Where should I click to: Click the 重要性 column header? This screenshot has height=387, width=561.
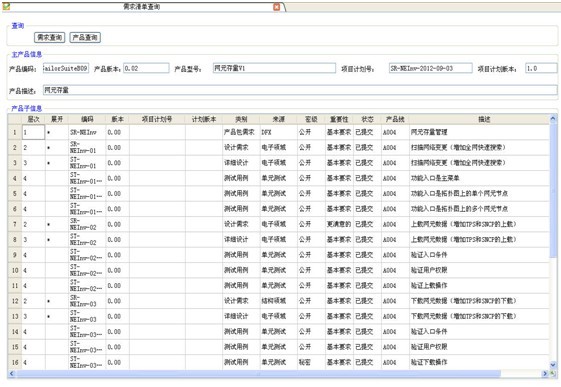click(x=339, y=119)
